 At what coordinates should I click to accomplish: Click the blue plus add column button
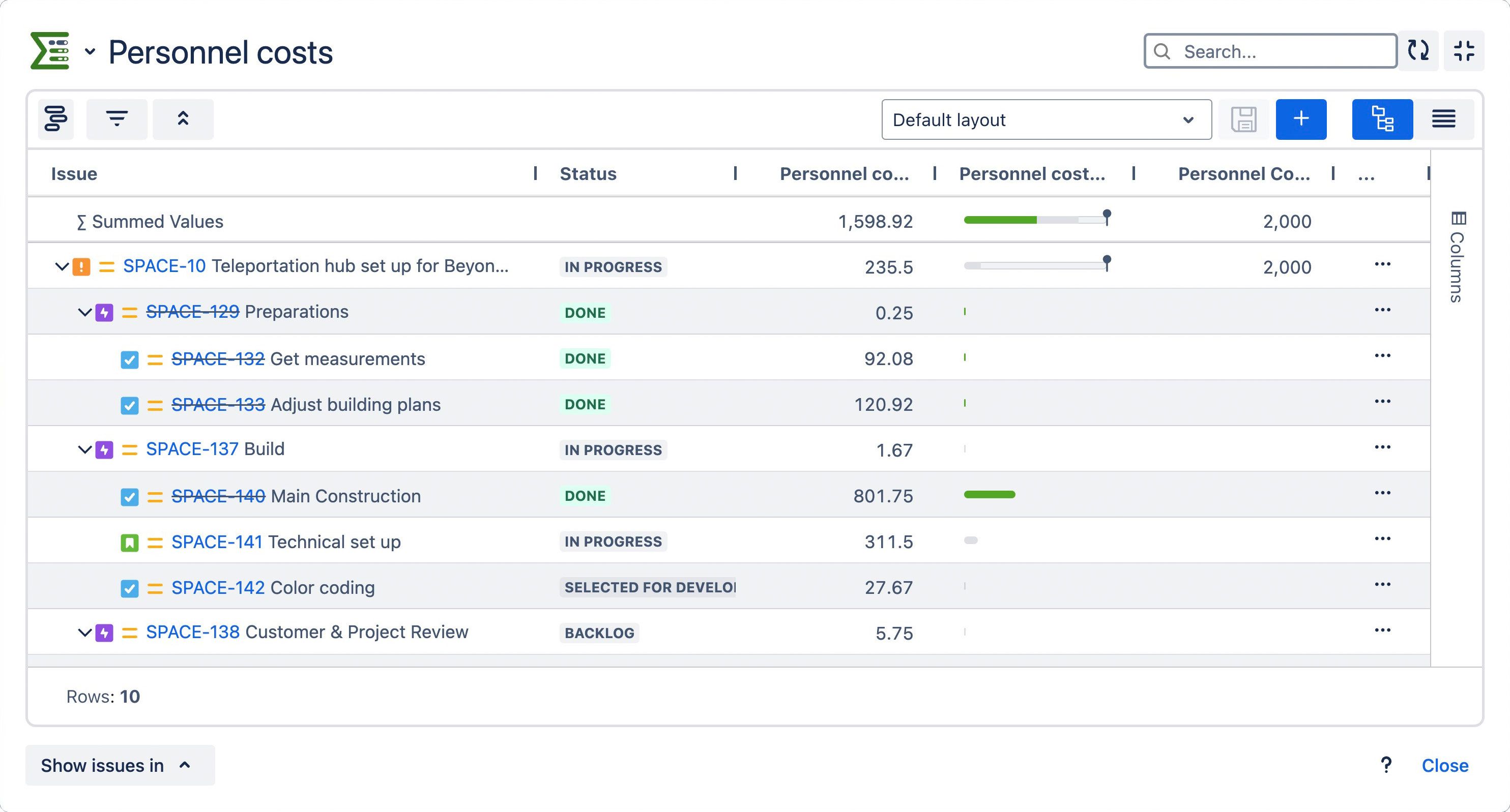tap(1301, 119)
